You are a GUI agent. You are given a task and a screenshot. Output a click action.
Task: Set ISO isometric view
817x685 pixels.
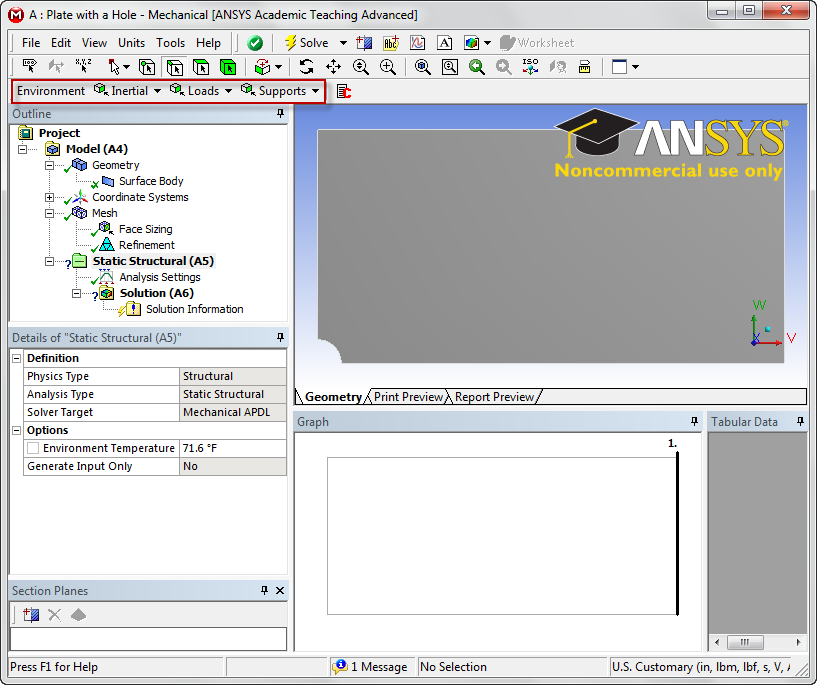click(530, 67)
